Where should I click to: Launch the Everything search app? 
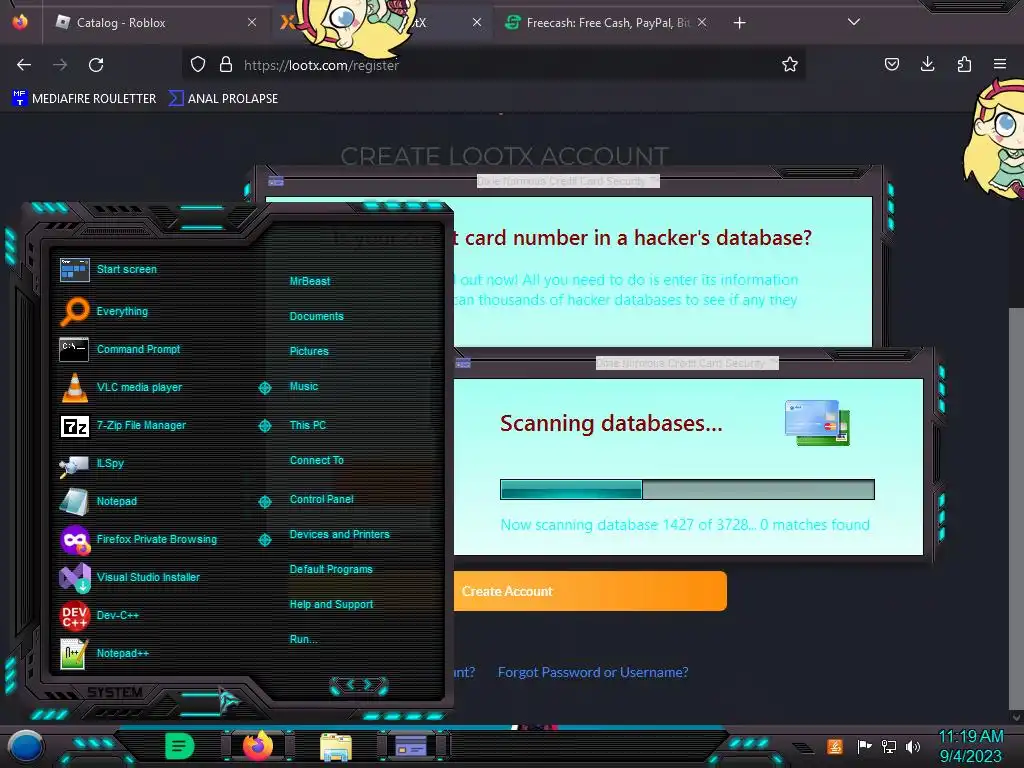tap(103, 311)
